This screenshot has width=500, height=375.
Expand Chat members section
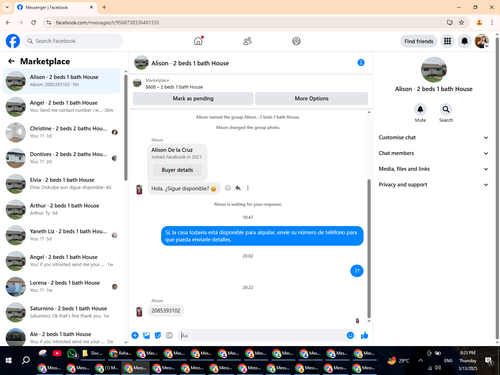[433, 153]
